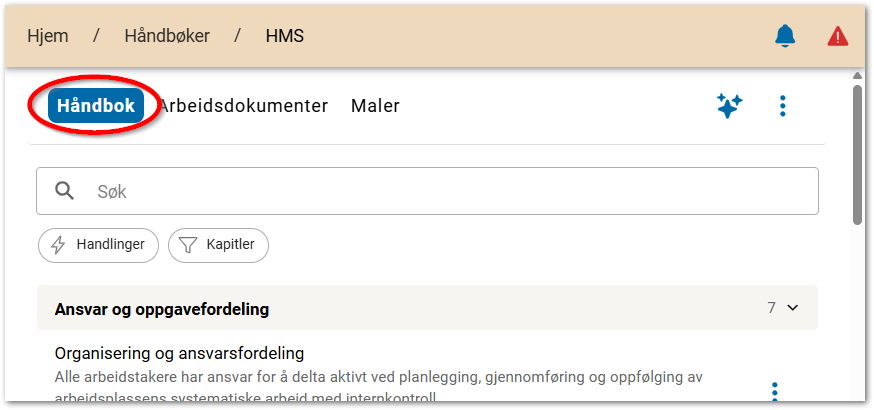Click the vertical scrollbar thumb
The width and height of the screenshot is (874, 410).
coord(857,155)
